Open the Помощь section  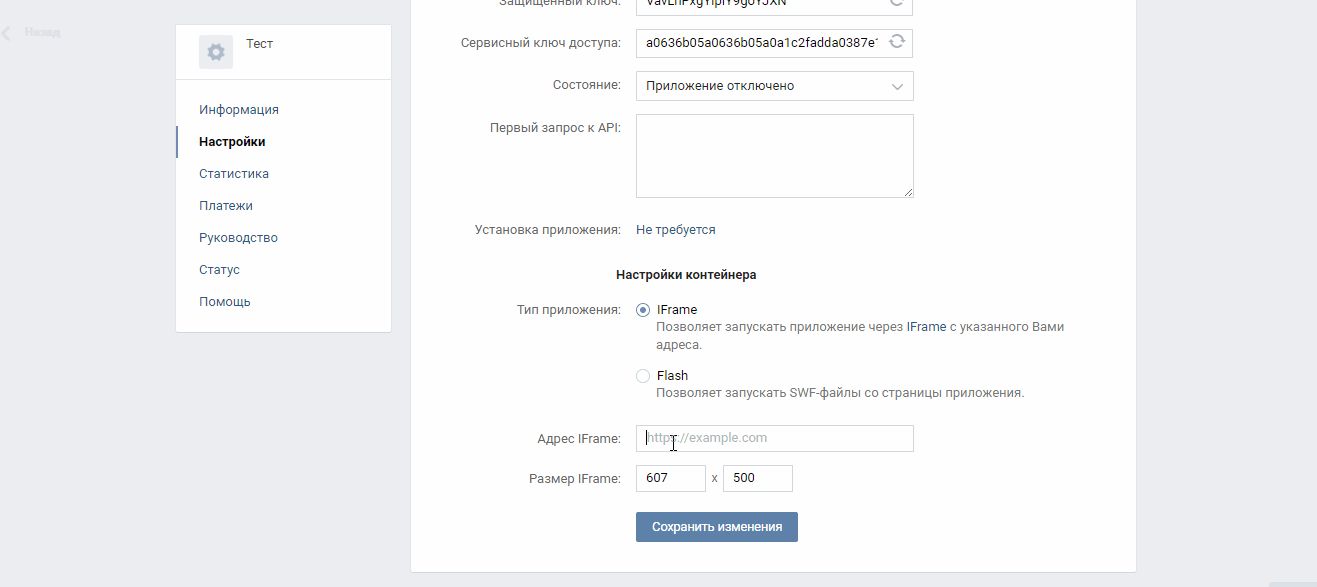(225, 302)
